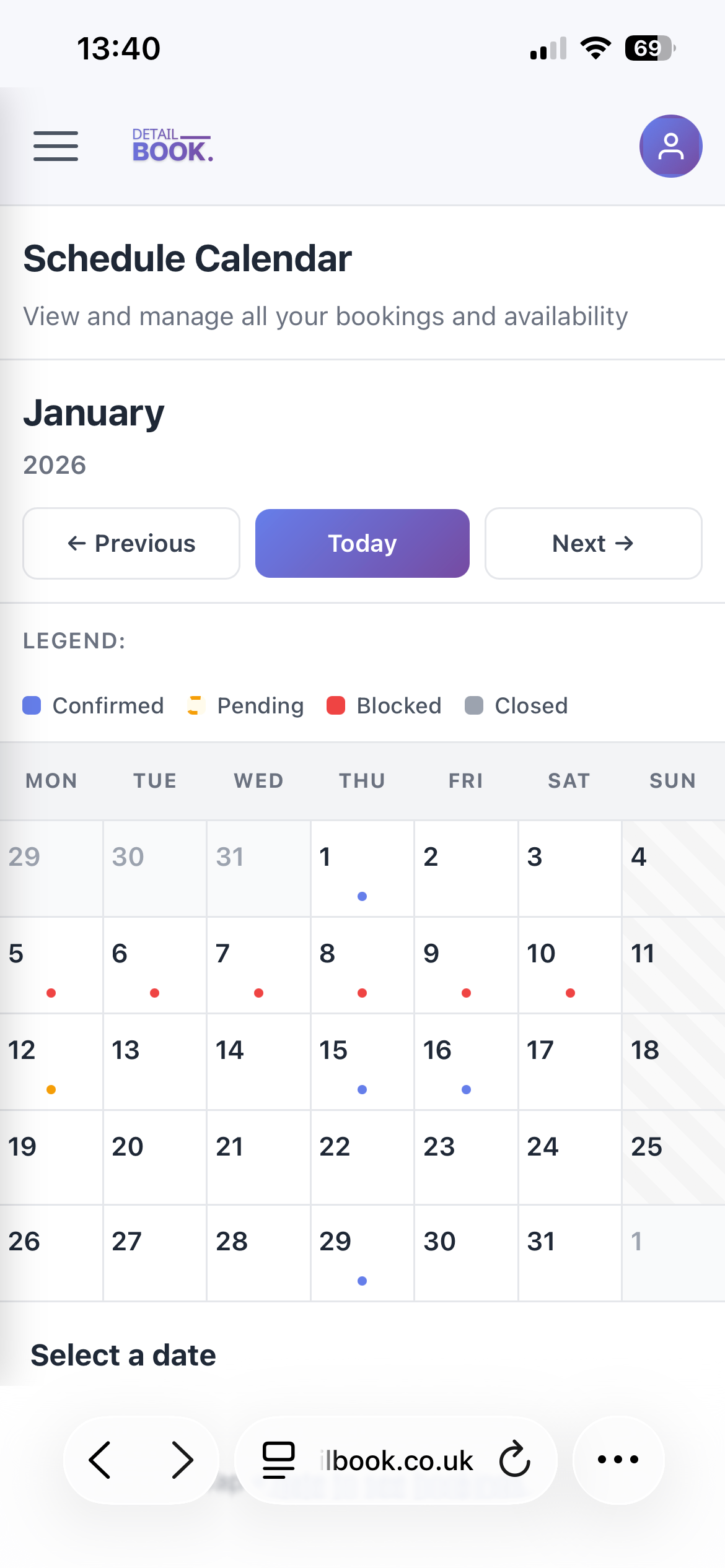Screen dimensions: 725x1568
Task: Tap the Closed legend marker
Action: [x=473, y=705]
